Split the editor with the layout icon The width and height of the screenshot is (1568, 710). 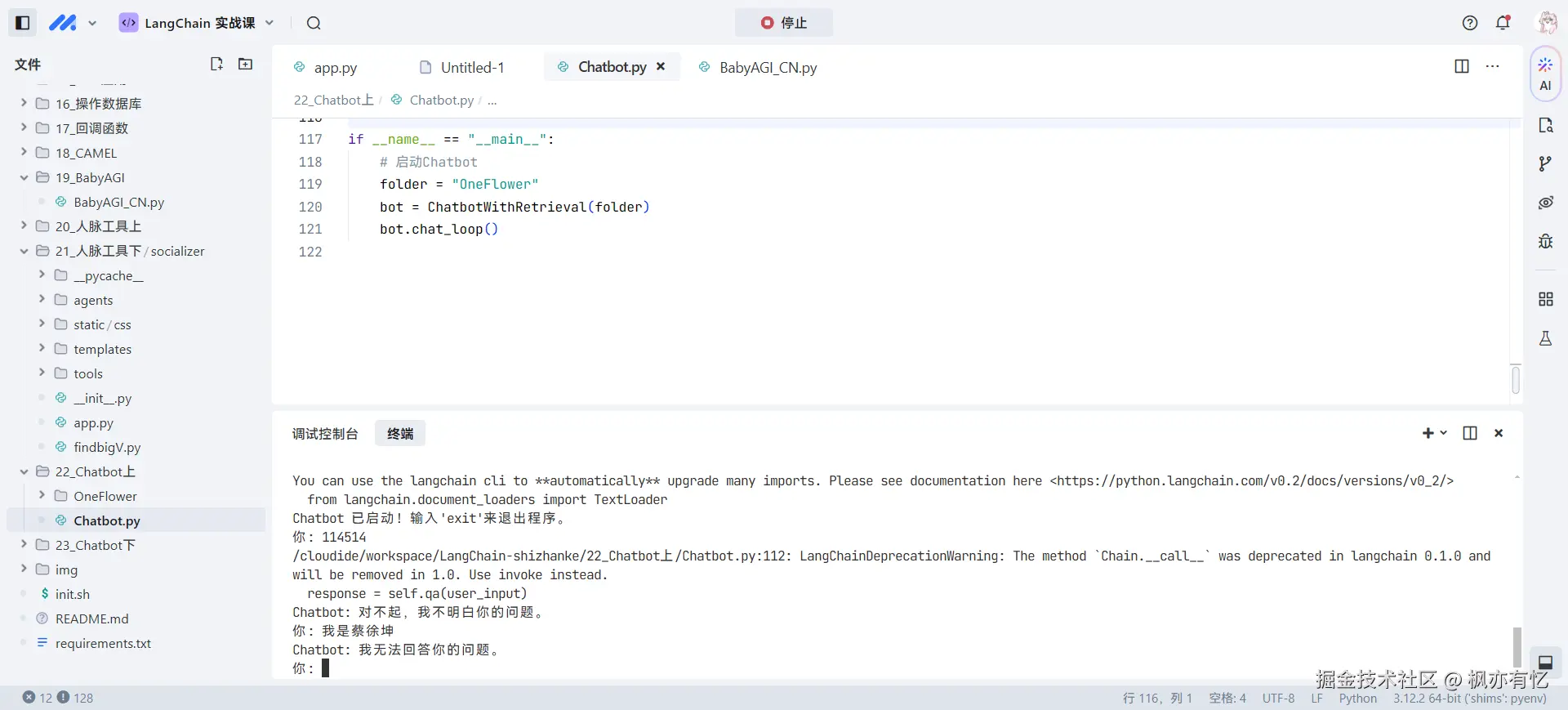coord(1462,66)
